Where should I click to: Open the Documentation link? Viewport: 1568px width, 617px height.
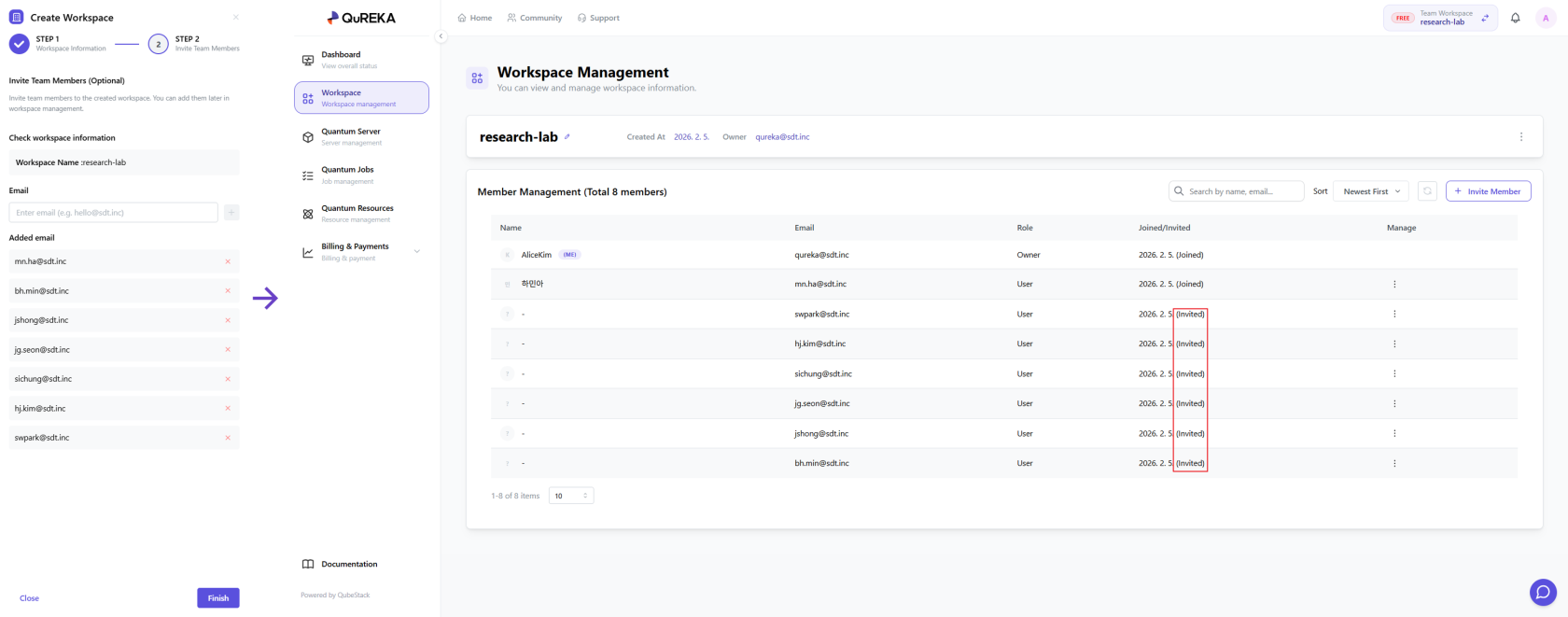click(349, 564)
